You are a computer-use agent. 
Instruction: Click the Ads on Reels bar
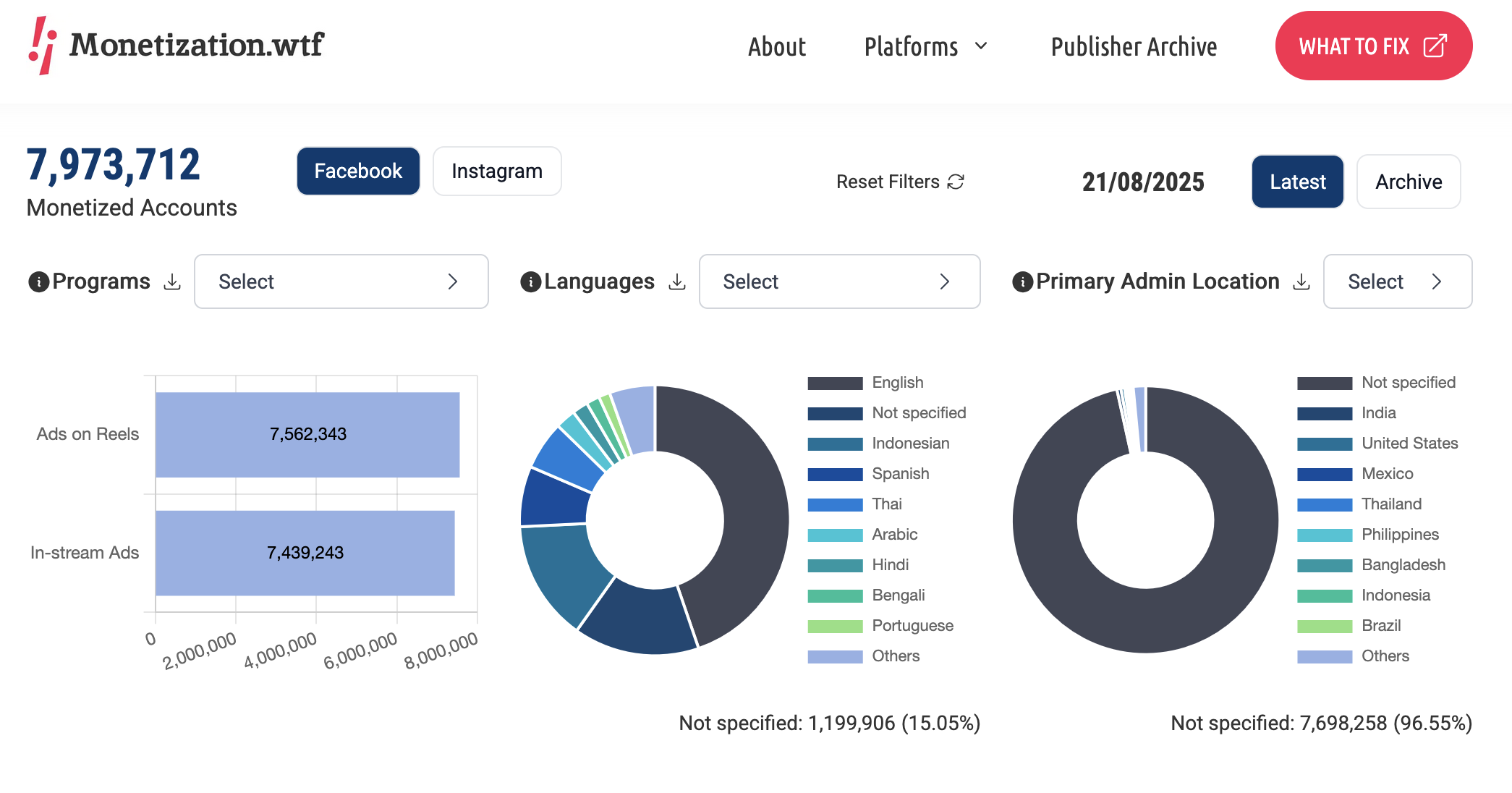[x=307, y=434]
